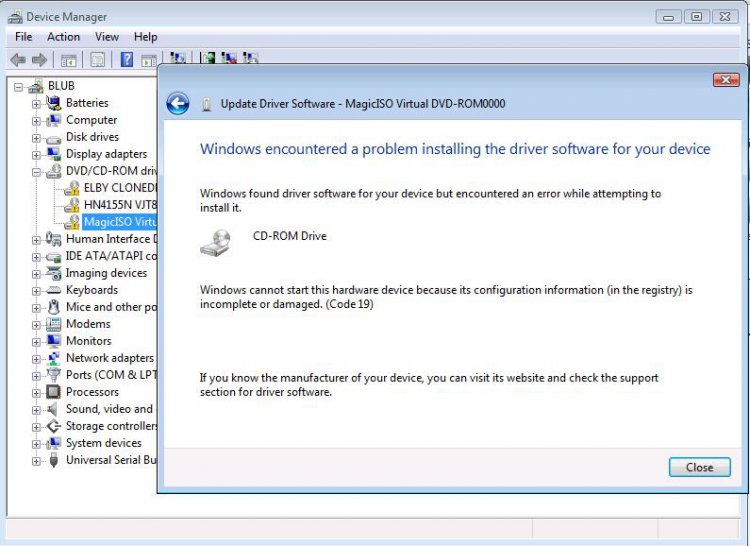Viewport: 750px width, 546px height.
Task: Click the warning icon beside HN4155N VJT8
Action: [72, 205]
